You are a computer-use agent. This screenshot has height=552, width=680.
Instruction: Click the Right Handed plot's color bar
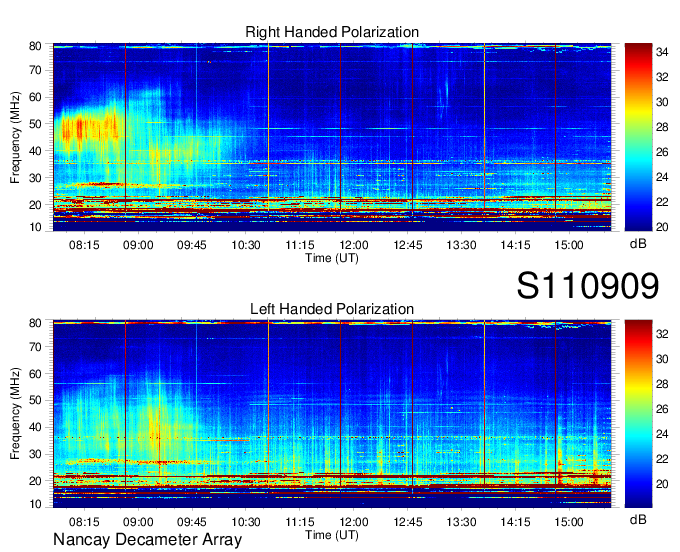pyautogui.click(x=638, y=137)
